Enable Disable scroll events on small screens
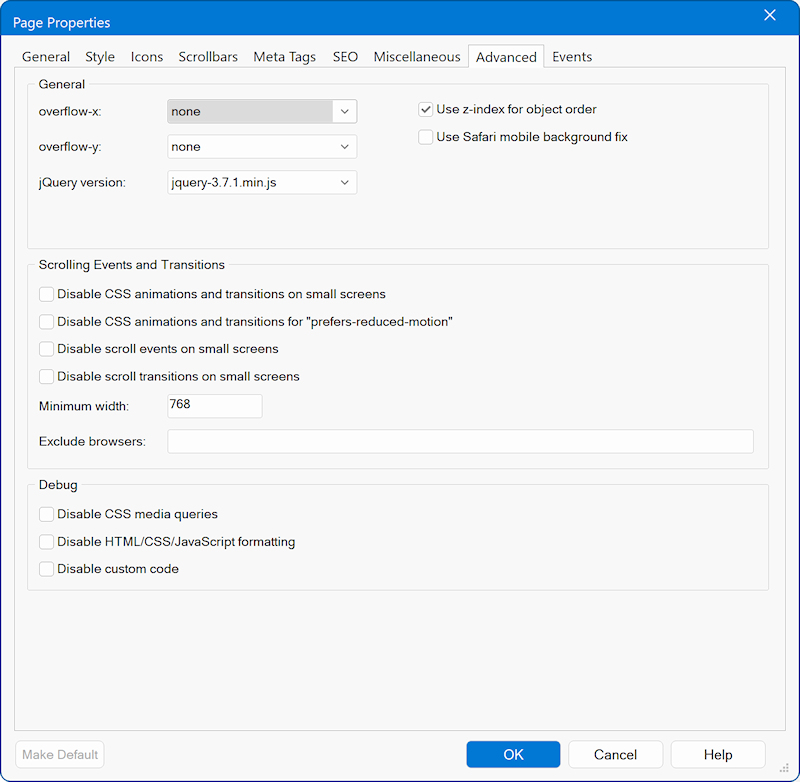800x782 pixels. 47,349
